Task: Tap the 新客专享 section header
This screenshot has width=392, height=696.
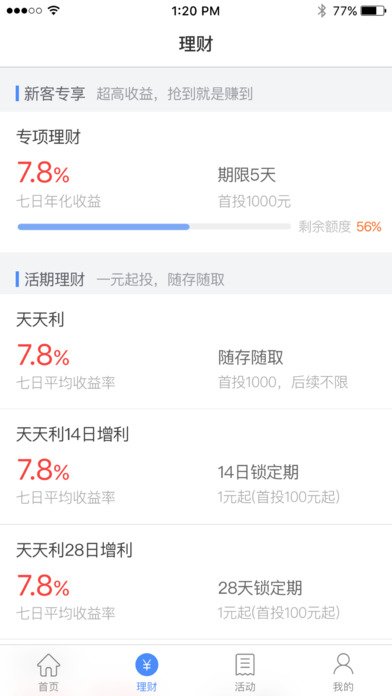Action: [196, 94]
